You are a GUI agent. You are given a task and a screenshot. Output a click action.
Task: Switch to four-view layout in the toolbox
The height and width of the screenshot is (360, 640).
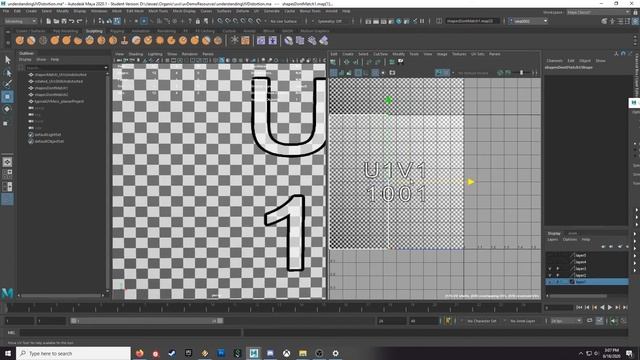(7, 174)
